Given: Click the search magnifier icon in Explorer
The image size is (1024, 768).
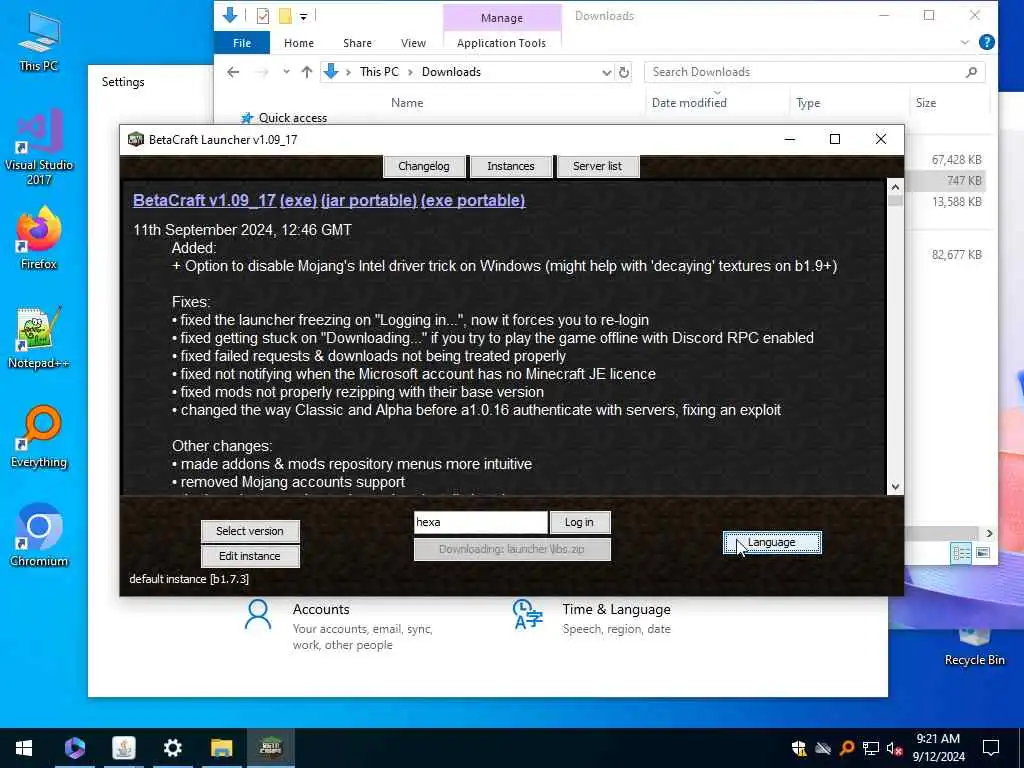Looking at the screenshot, I should click(972, 72).
